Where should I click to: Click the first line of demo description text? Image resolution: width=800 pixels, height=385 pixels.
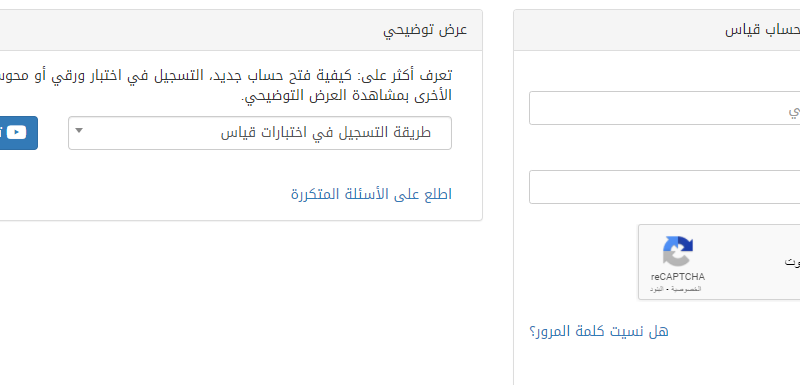(226, 75)
